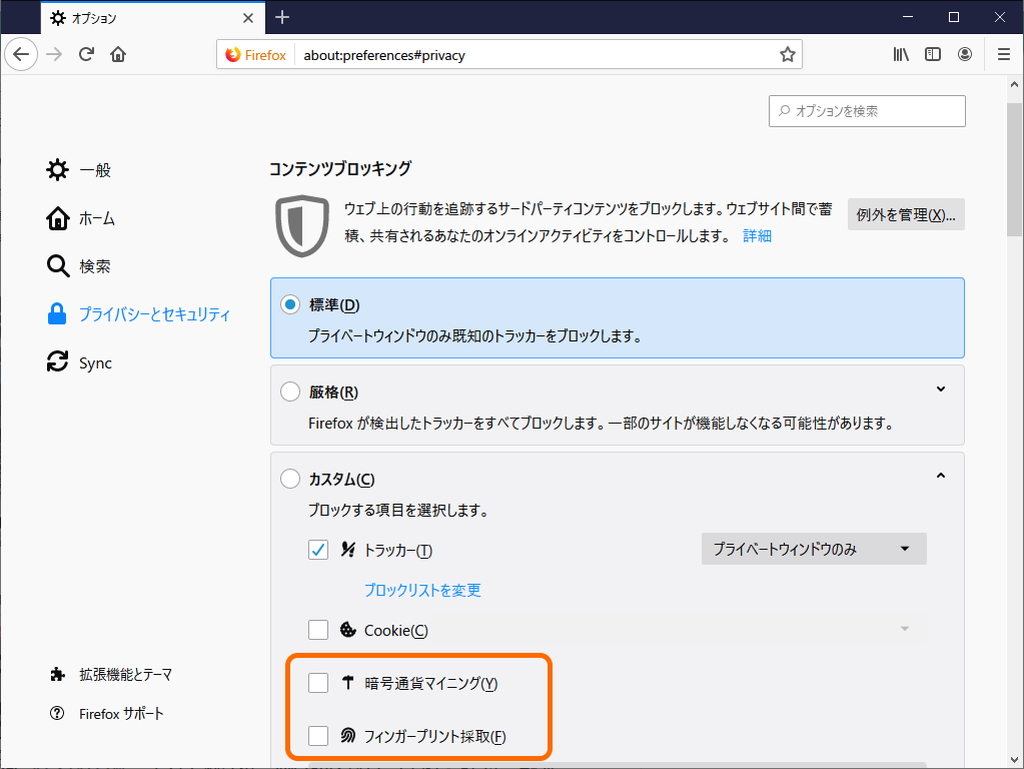Select the 厳格(R) radio button
This screenshot has width=1024, height=769.
(x=290, y=390)
